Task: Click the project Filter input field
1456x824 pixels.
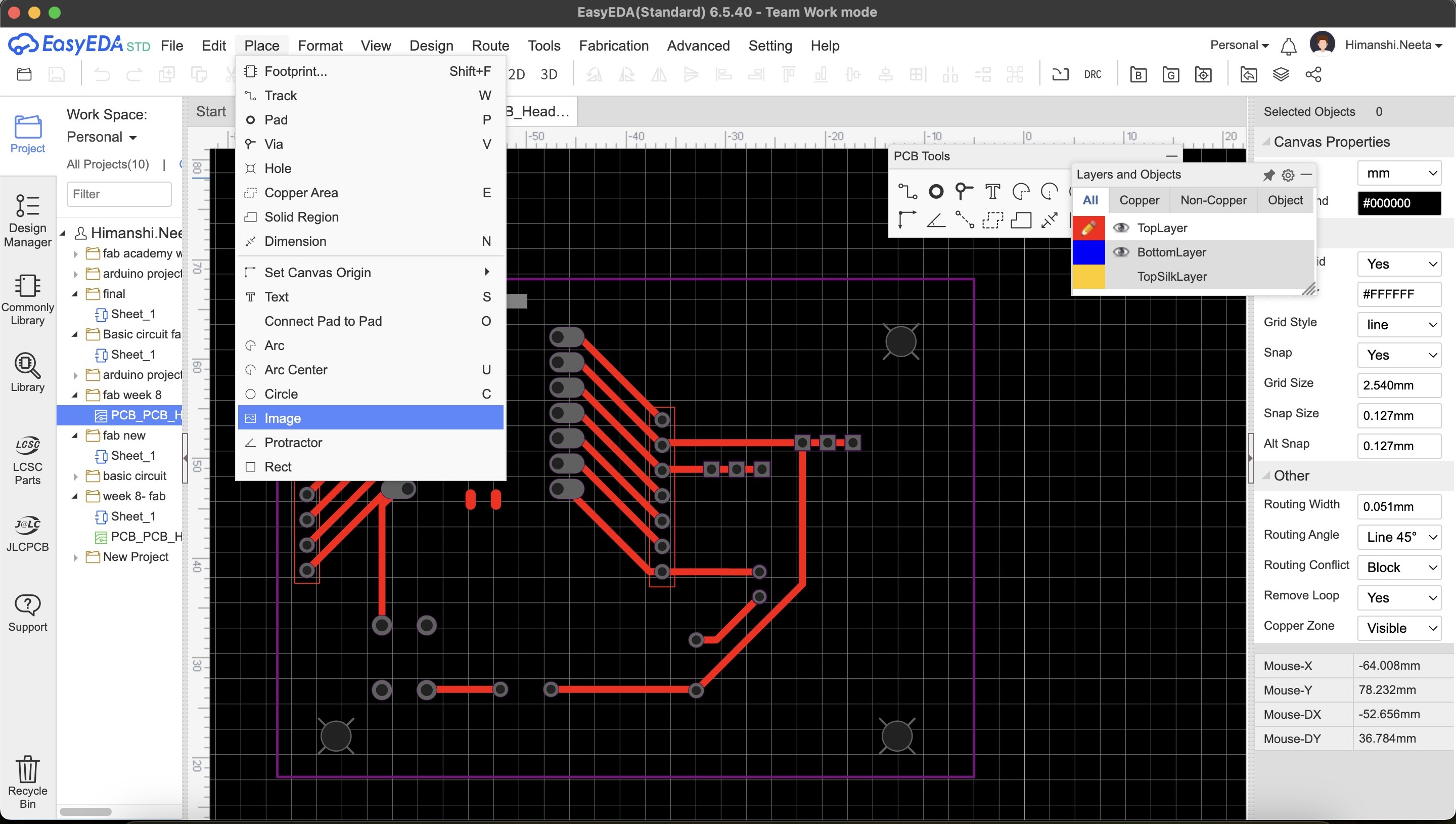Action: point(119,194)
